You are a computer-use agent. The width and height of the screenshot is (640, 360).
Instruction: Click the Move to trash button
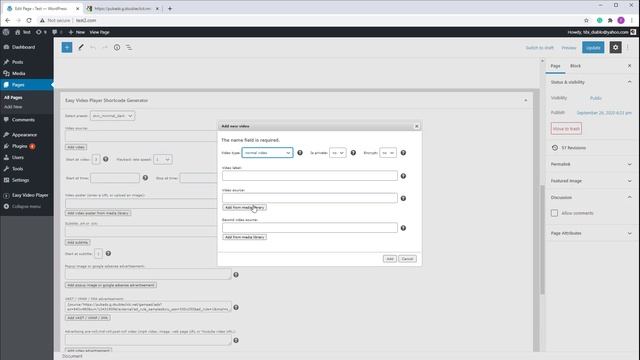tap(566, 129)
